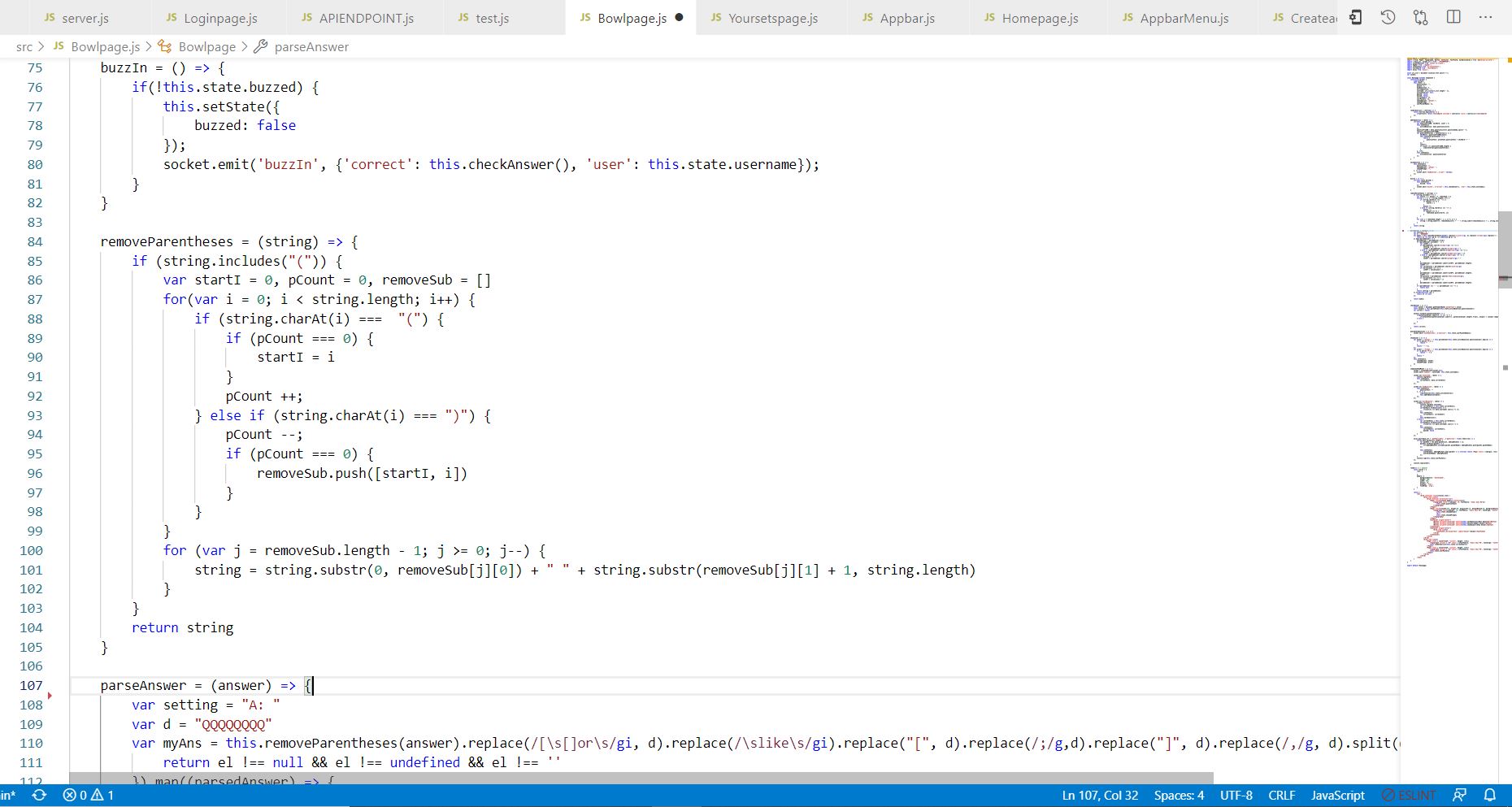
Task: Click the horizontal scrollbar at editor bottom
Action: (x=641, y=778)
